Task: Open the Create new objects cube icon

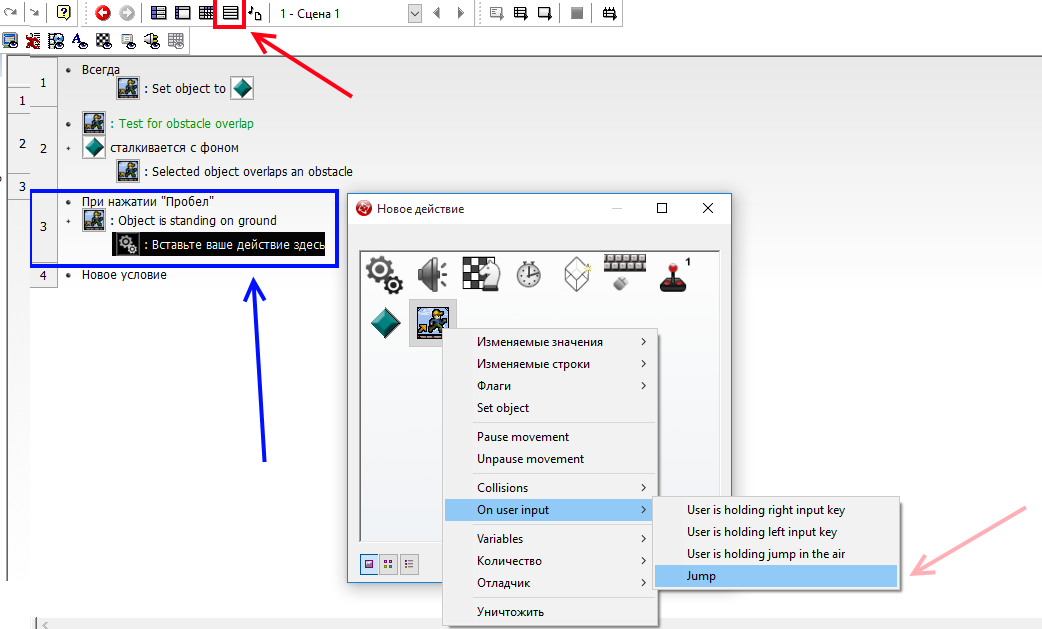Action: [x=578, y=273]
